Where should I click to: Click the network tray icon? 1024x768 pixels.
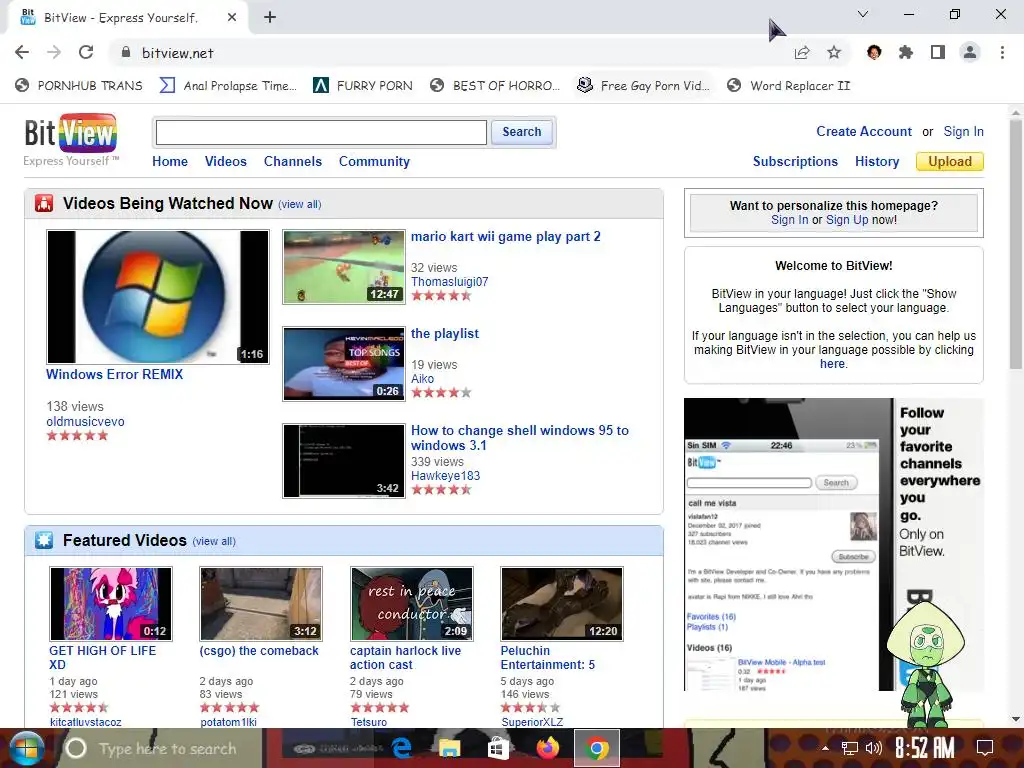pyautogui.click(x=849, y=748)
